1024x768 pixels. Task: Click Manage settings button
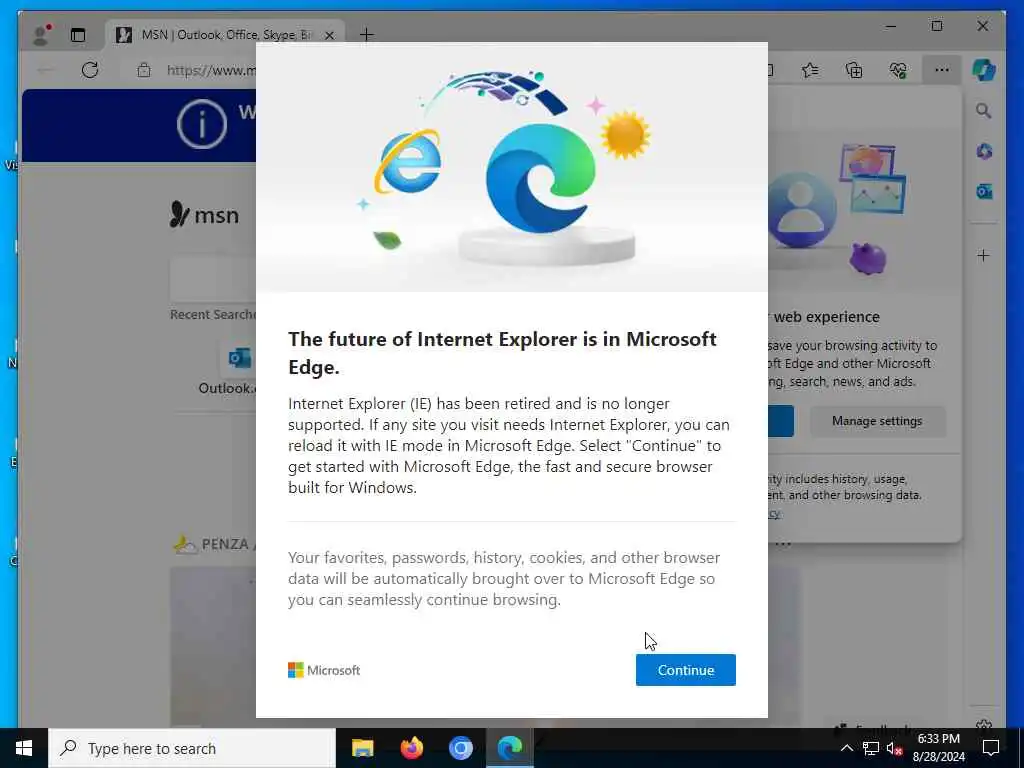tap(877, 421)
